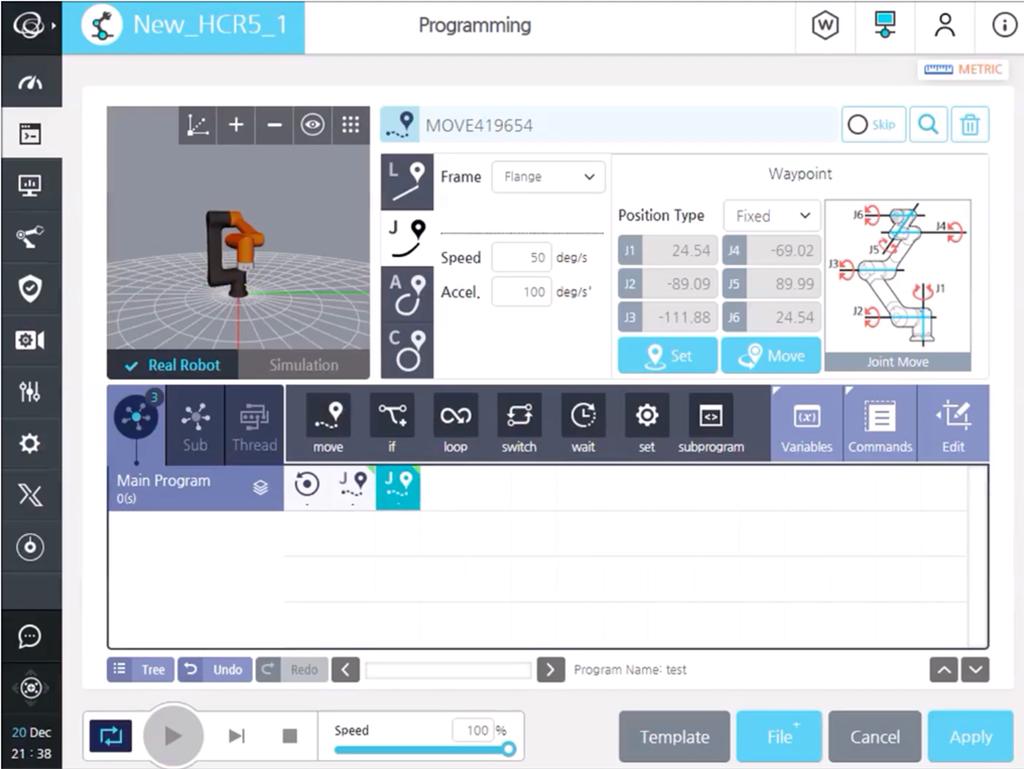This screenshot has width=1024, height=769.
Task: Insert a switch command
Action: pyautogui.click(x=519, y=423)
